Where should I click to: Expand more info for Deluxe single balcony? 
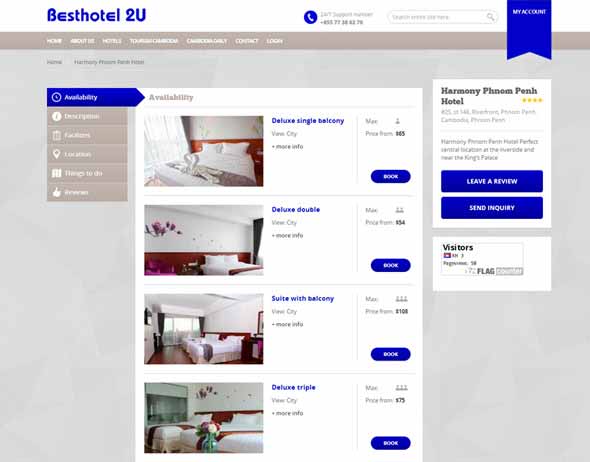coord(287,147)
